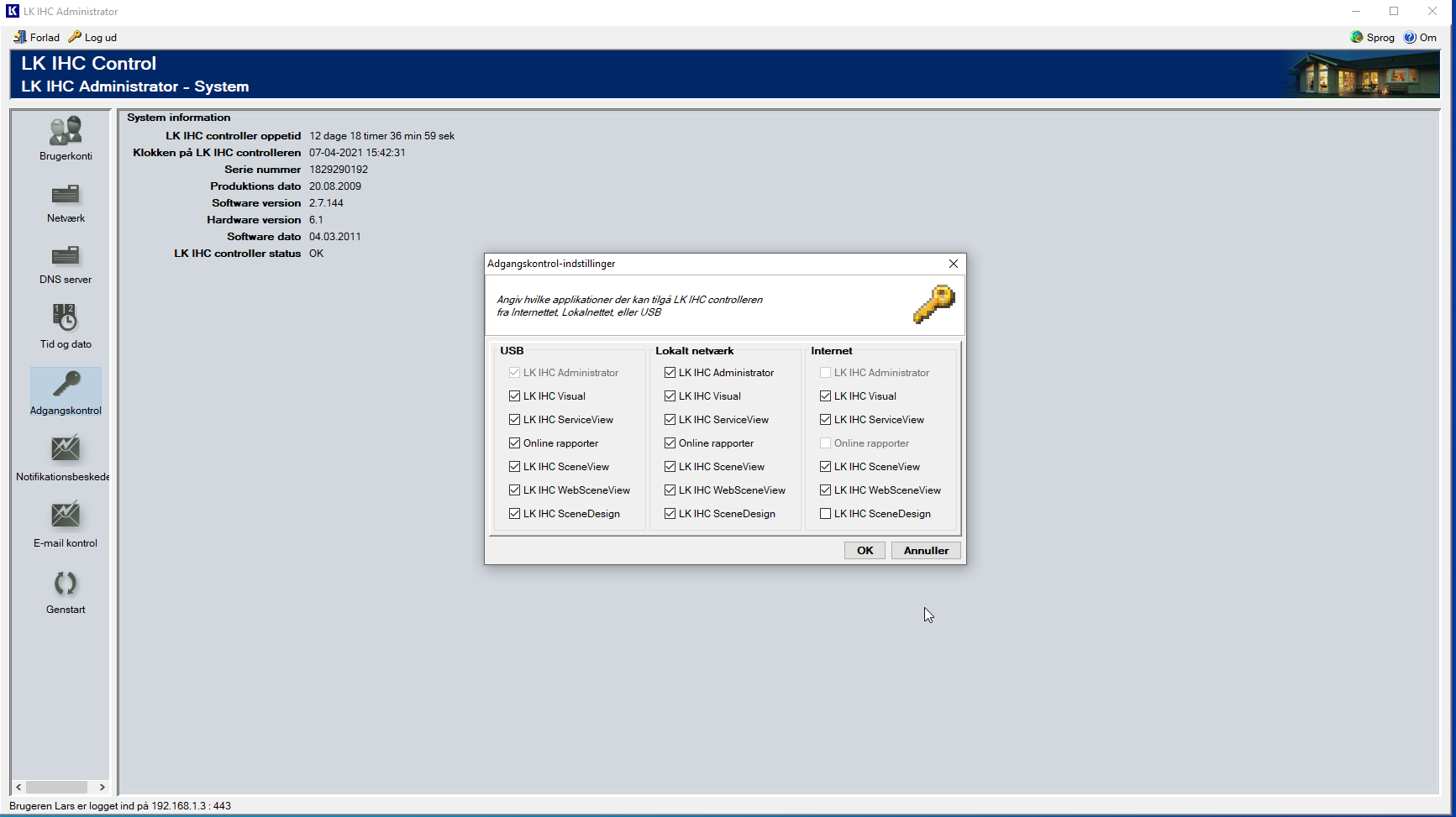Open the Om about help item

point(1420,38)
